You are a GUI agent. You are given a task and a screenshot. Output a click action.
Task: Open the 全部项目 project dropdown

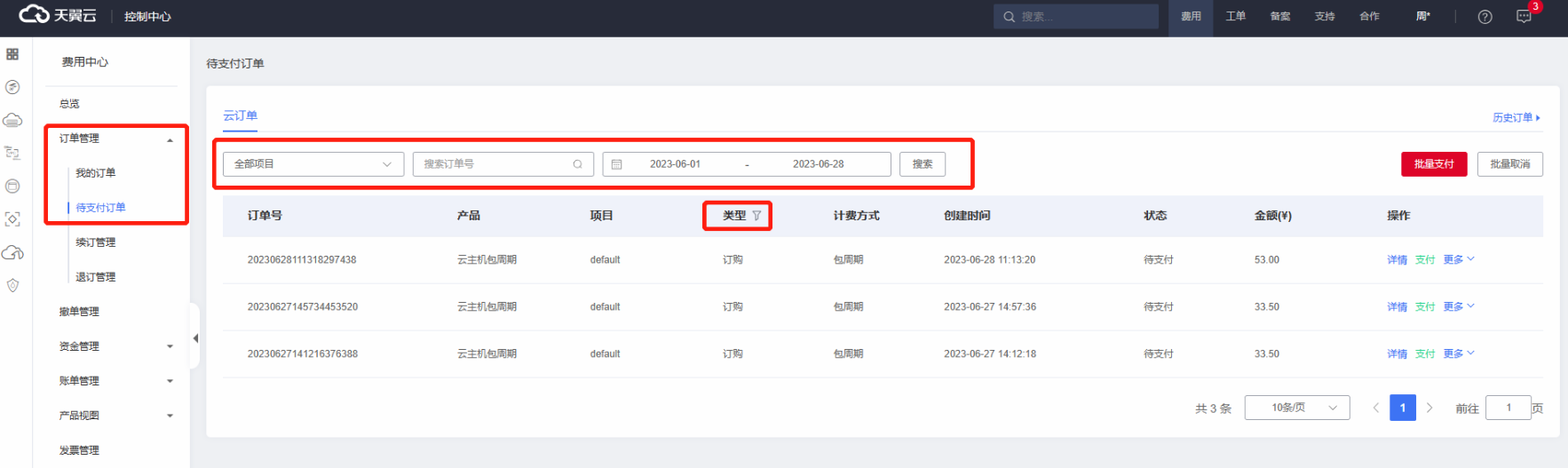313,164
